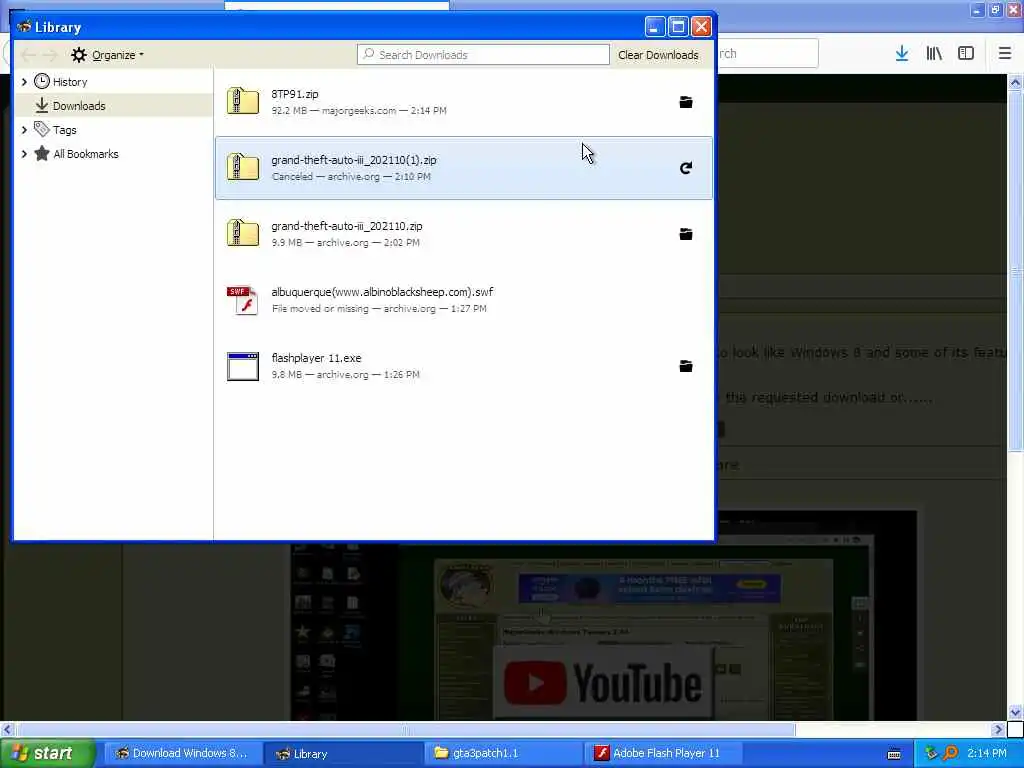Focus the Search Downloads field
Image resolution: width=1024 pixels, height=768 pixels.
pyautogui.click(x=483, y=55)
